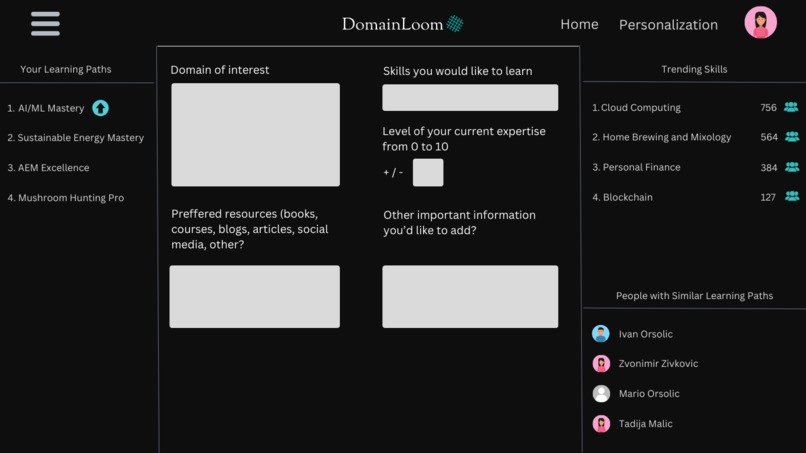View Zvonimir Zivkovic's profile name
This screenshot has width=806, height=453.
point(658,364)
